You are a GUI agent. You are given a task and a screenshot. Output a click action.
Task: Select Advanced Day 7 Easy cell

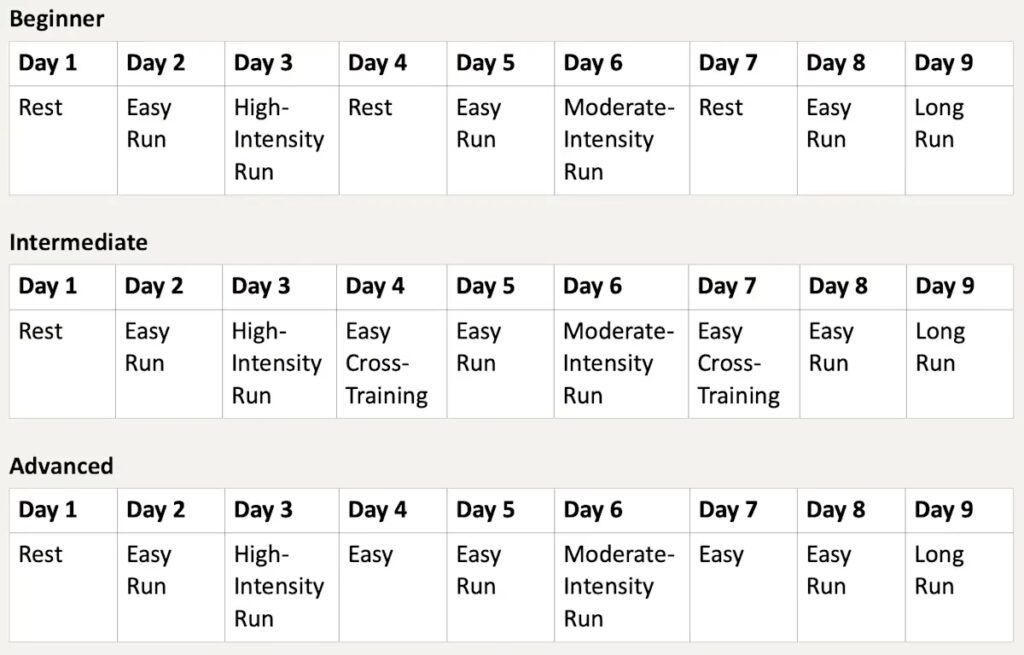(743, 586)
